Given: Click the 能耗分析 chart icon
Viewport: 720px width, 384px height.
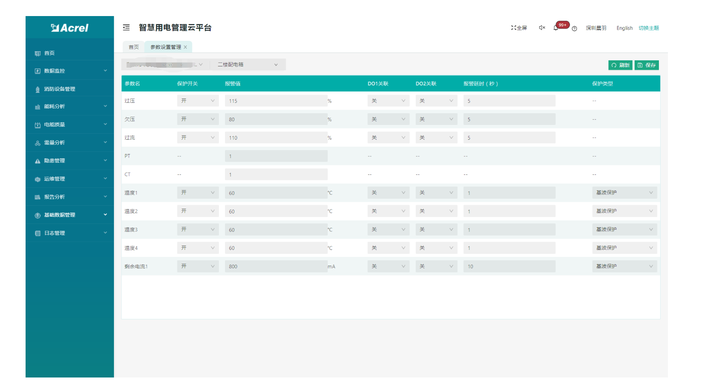Looking at the screenshot, I should [x=38, y=107].
